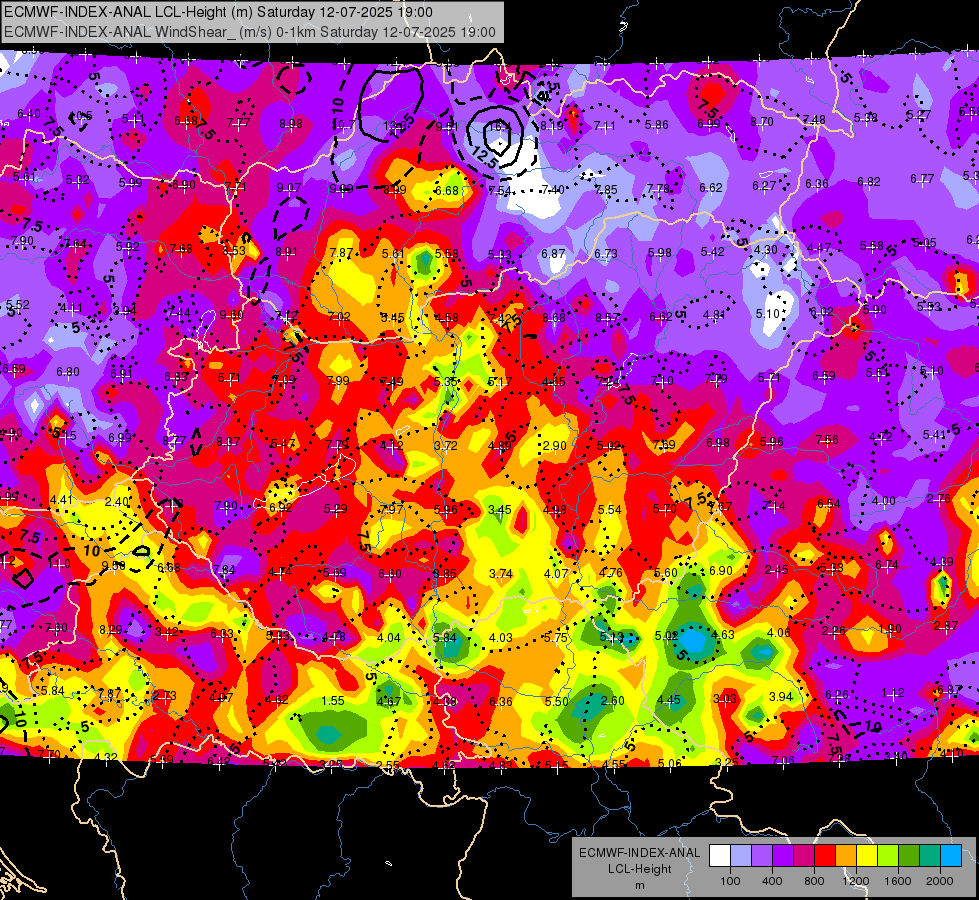Click the legend label ECMWF-INDEX-ANAL

(639, 853)
